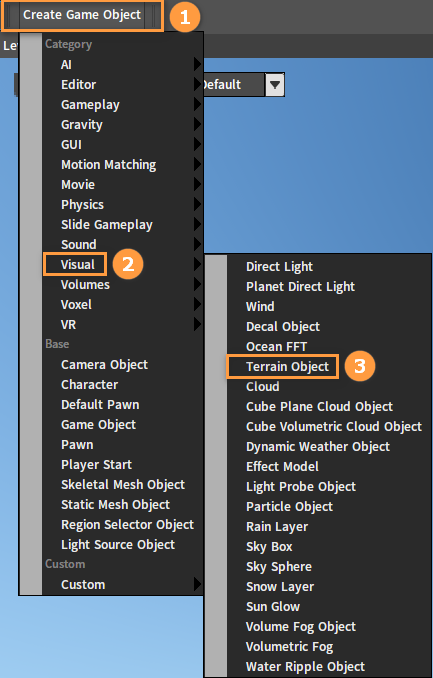
Task: Select Ocean FFT item
Action: tap(276, 347)
